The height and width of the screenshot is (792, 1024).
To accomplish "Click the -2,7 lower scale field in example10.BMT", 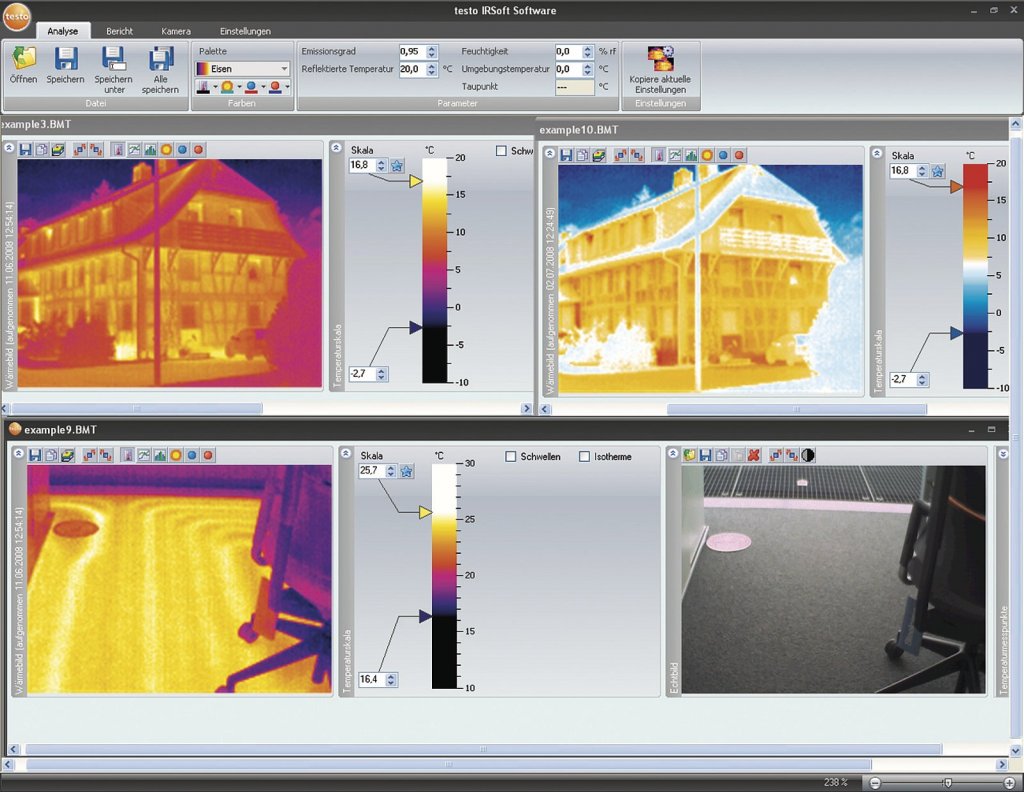I will coord(904,379).
